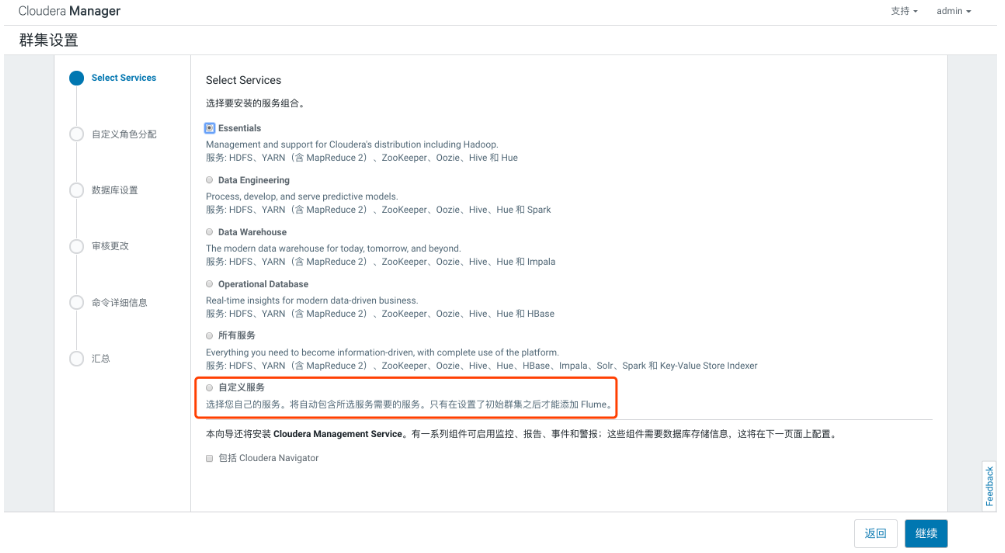The width and height of the screenshot is (1005, 553).
Task: Go to 汇总 step label
Action: coord(101,358)
